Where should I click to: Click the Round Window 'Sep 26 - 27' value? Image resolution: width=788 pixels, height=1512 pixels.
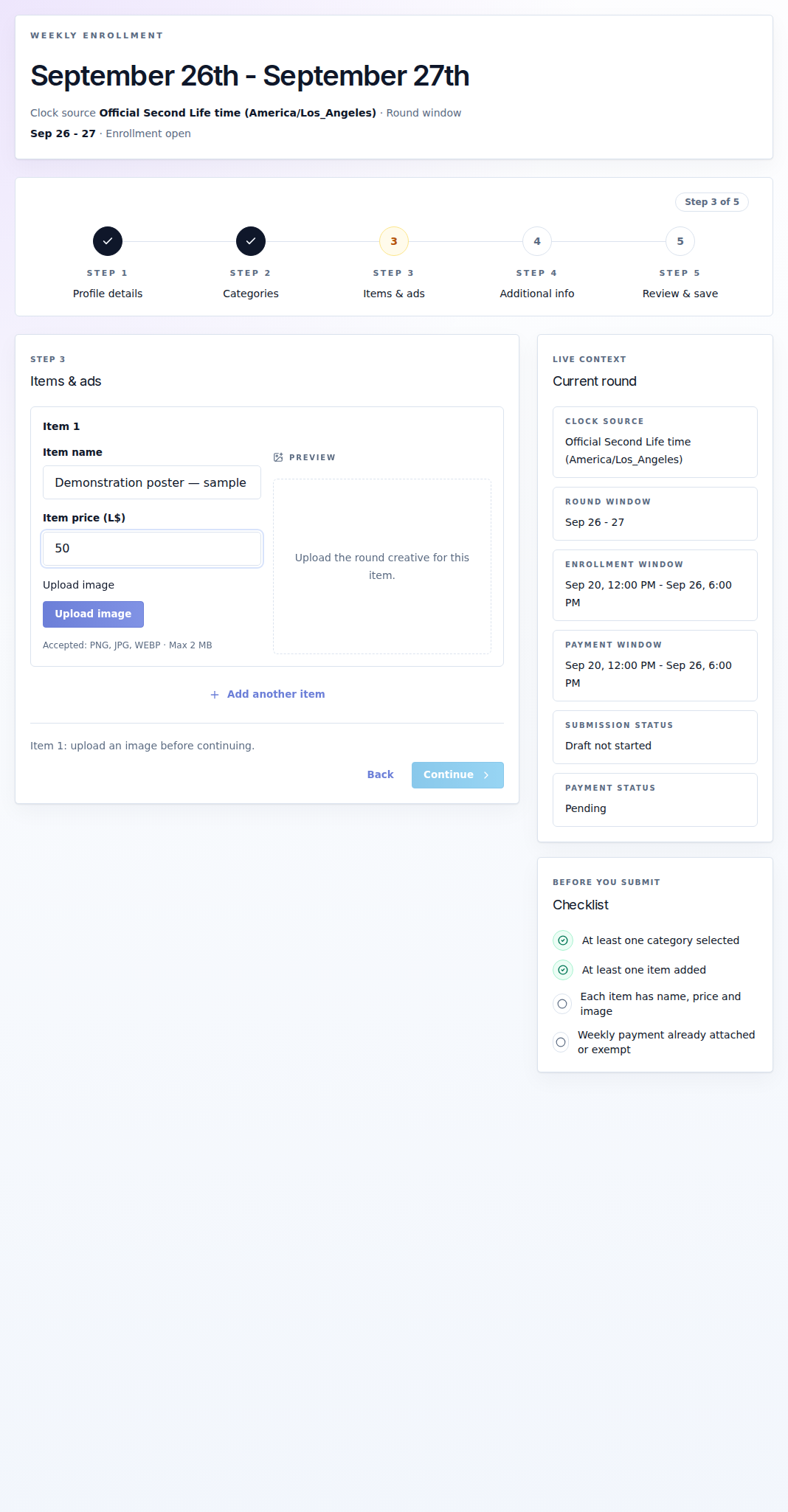click(x=595, y=522)
